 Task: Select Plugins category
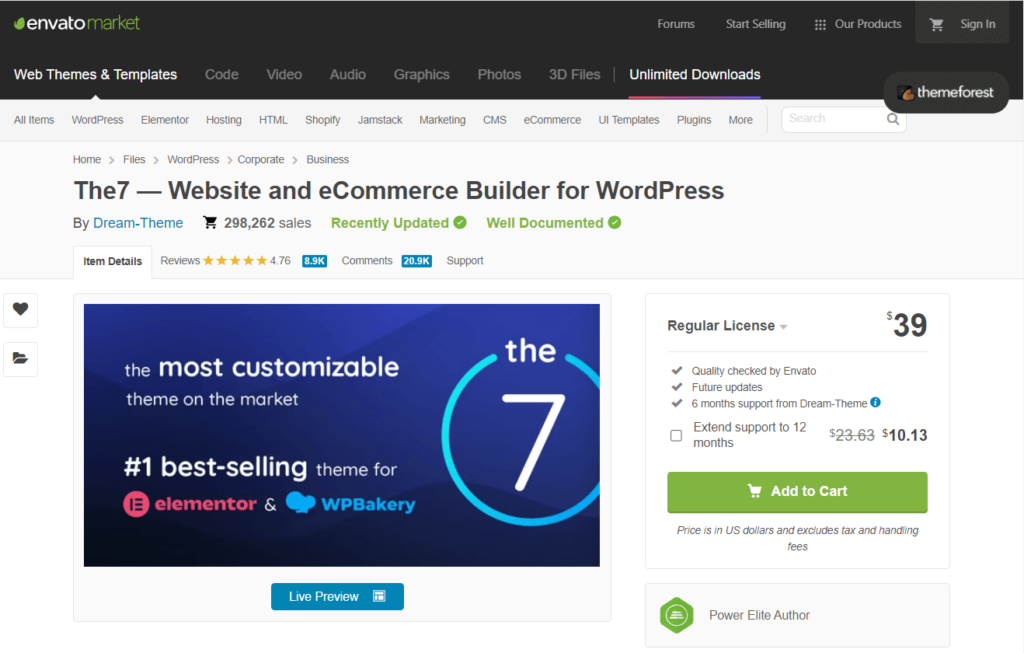tap(694, 120)
